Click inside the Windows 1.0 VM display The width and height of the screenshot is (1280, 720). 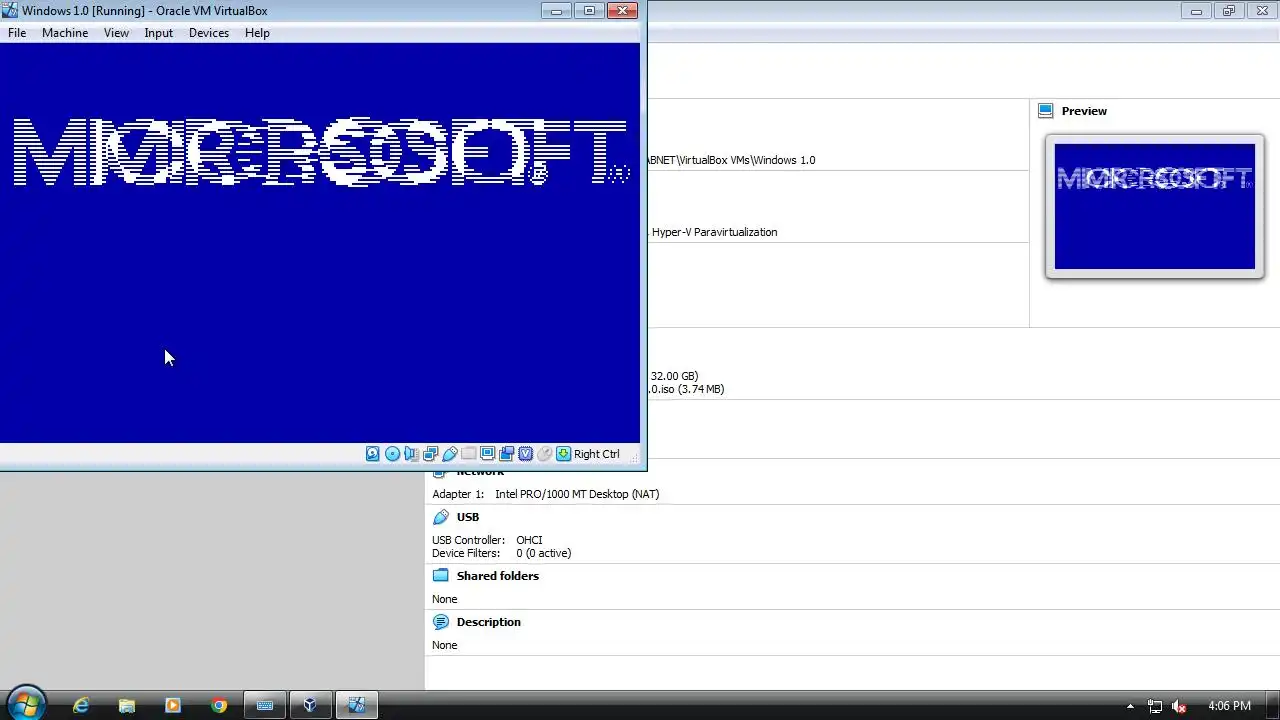click(x=320, y=243)
